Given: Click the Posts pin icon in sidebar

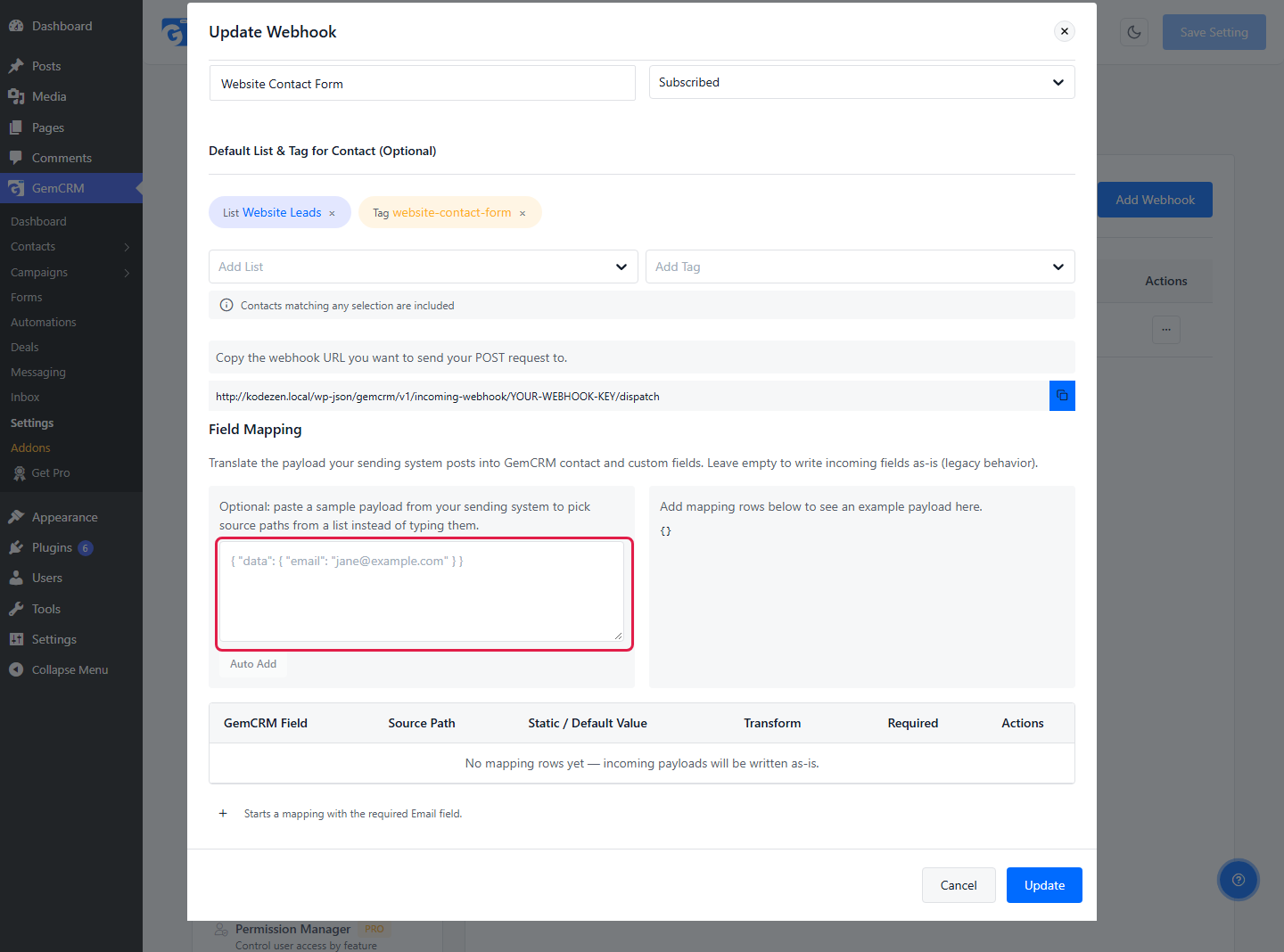Looking at the screenshot, I should [x=16, y=66].
